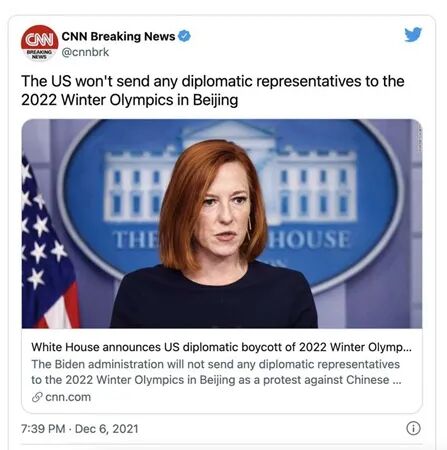This screenshot has height=450, width=447.
Task: Open the White House announces boycott headline
Action: [x=222, y=347]
